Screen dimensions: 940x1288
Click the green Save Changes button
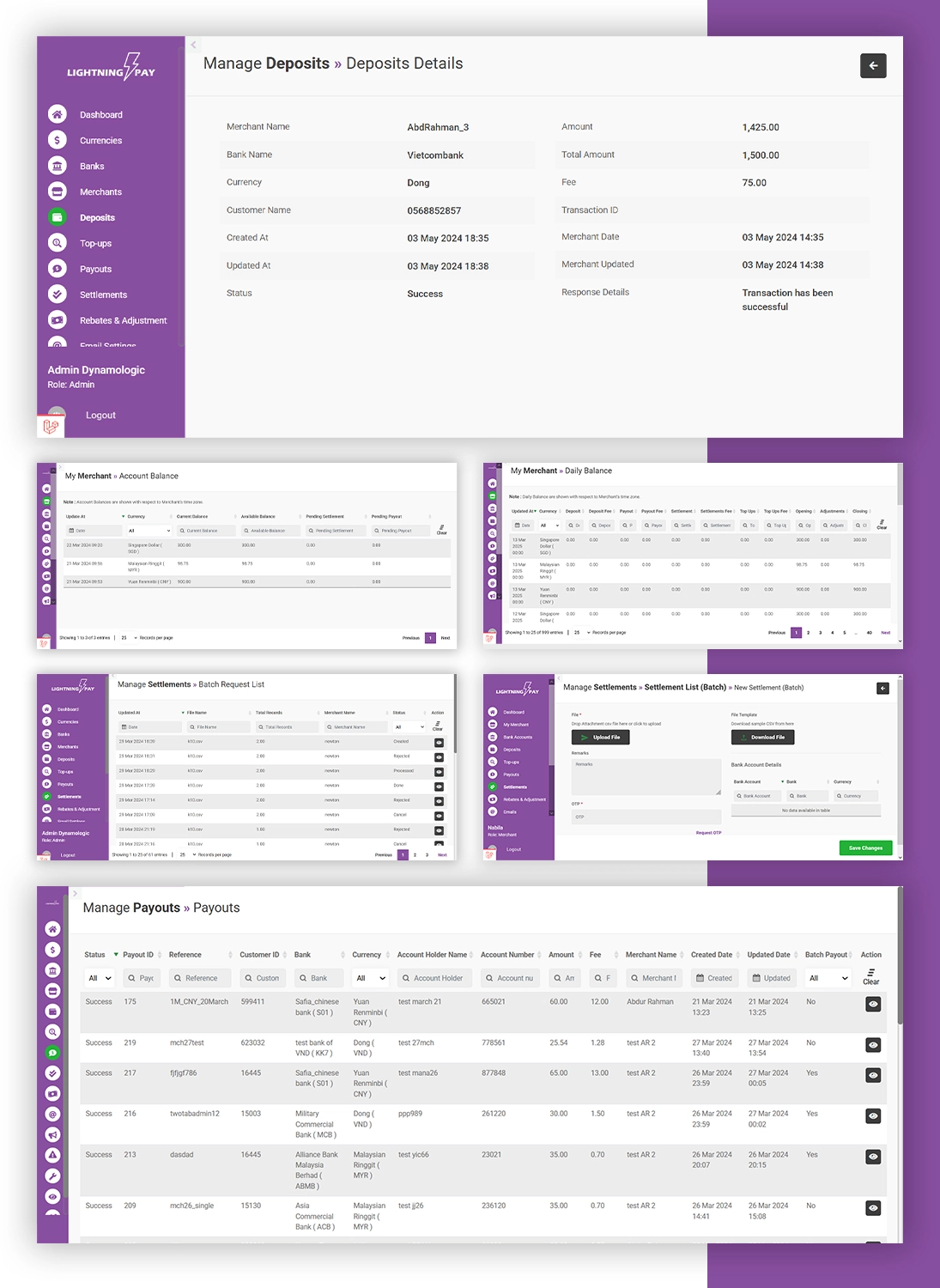pos(865,848)
